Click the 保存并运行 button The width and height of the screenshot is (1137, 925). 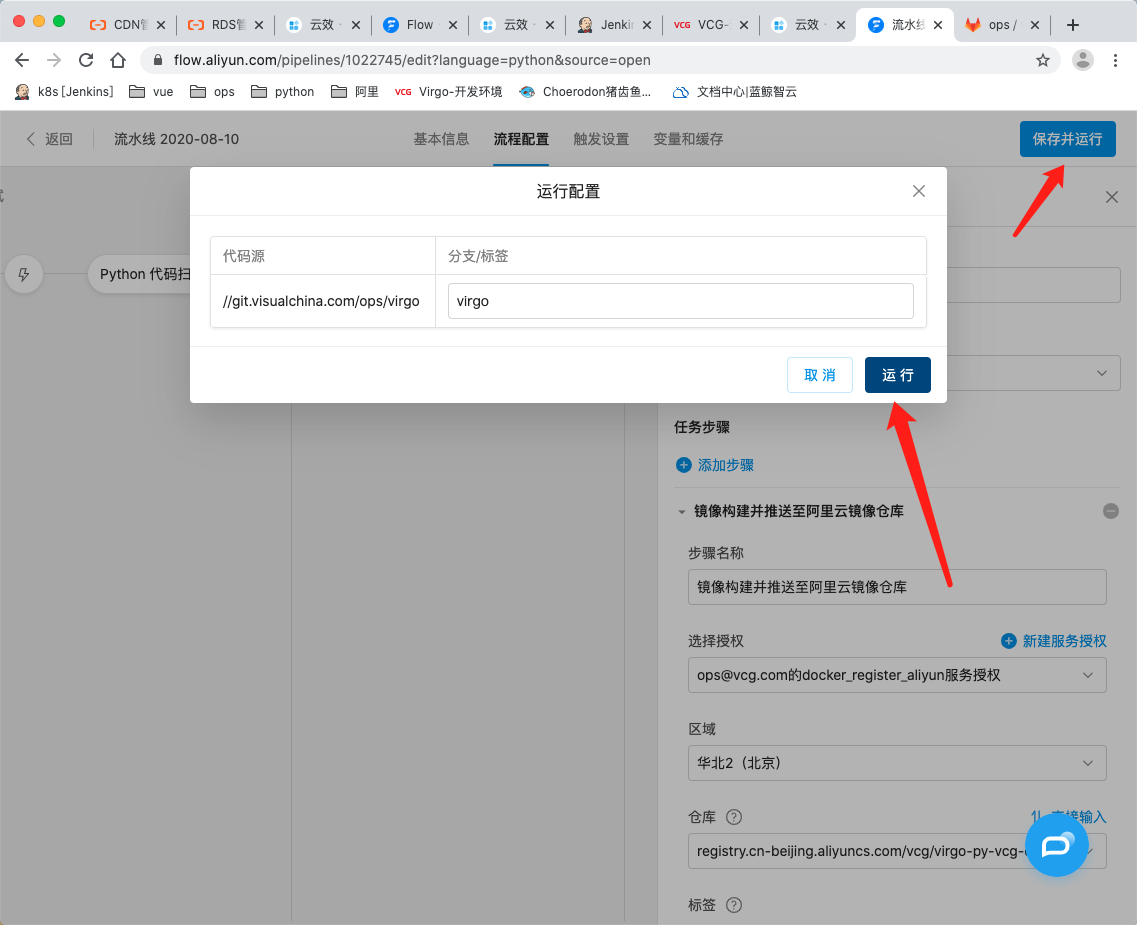(1067, 139)
